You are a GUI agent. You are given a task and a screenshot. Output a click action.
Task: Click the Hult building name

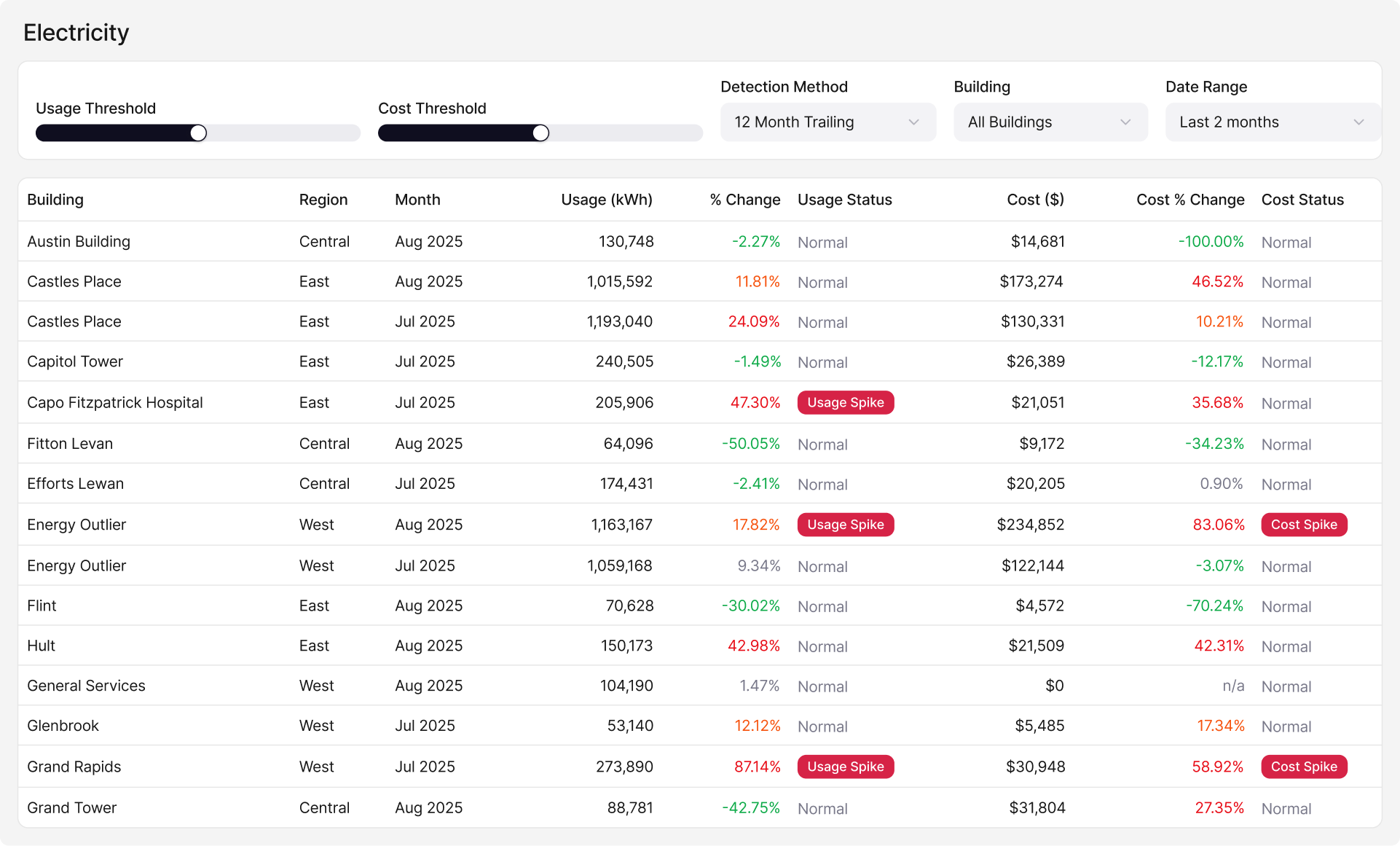pos(42,646)
